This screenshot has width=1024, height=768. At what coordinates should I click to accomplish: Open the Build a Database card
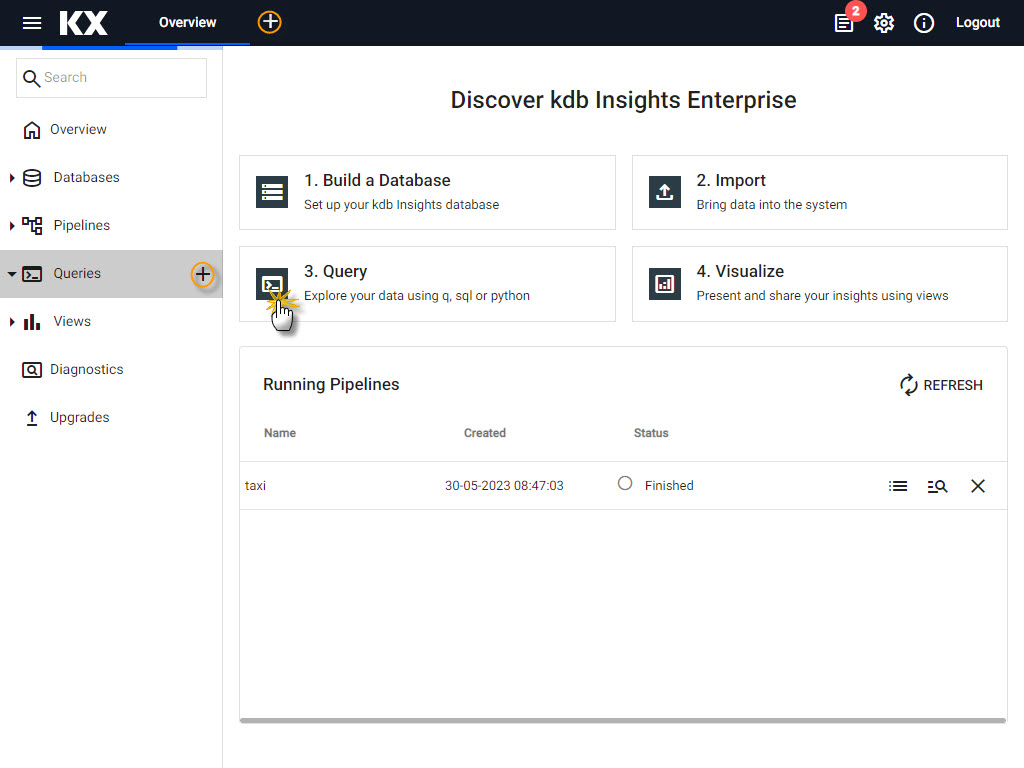pos(427,193)
